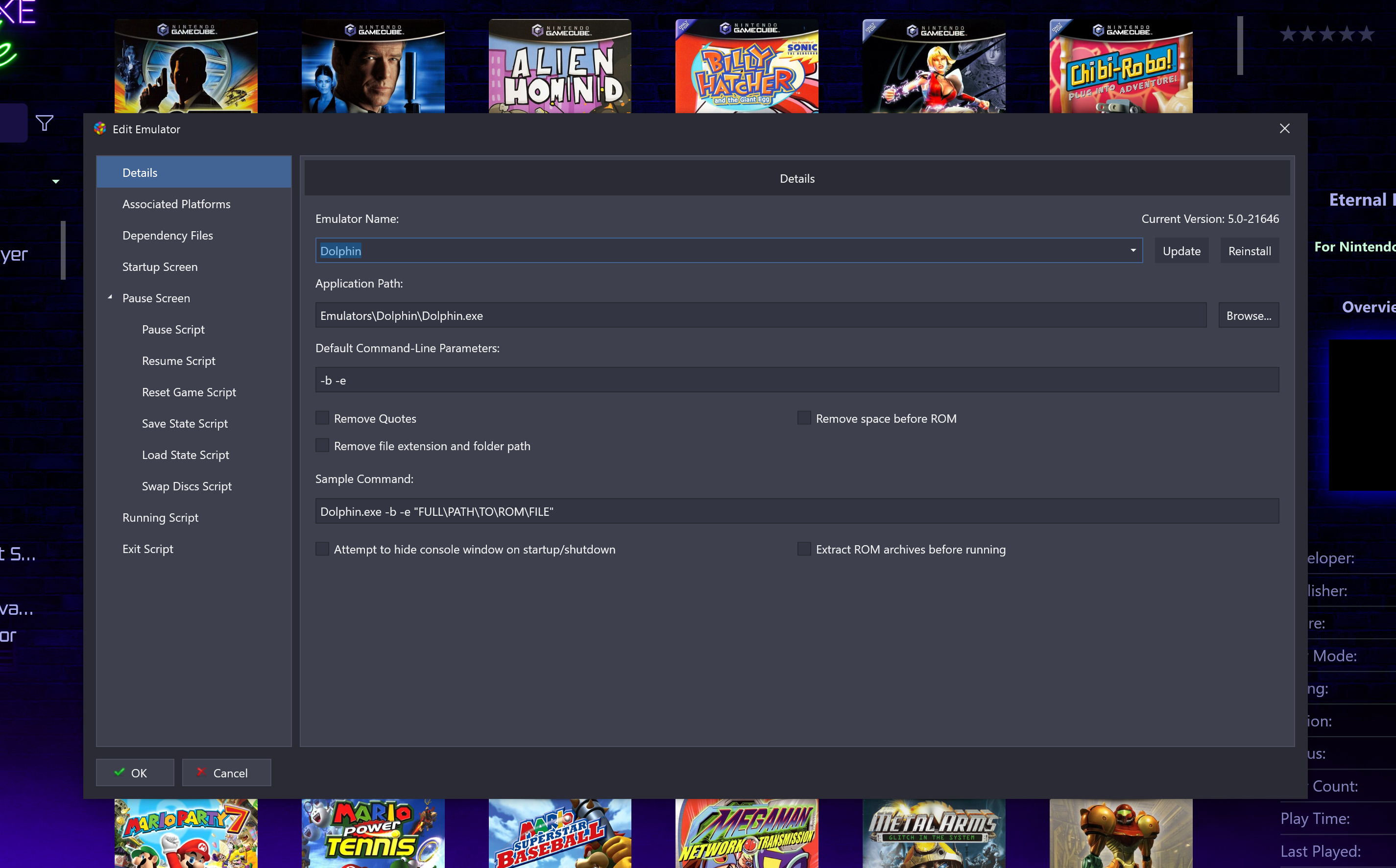The width and height of the screenshot is (1396, 868).
Task: Select the Metal Arms cover
Action: [934, 833]
